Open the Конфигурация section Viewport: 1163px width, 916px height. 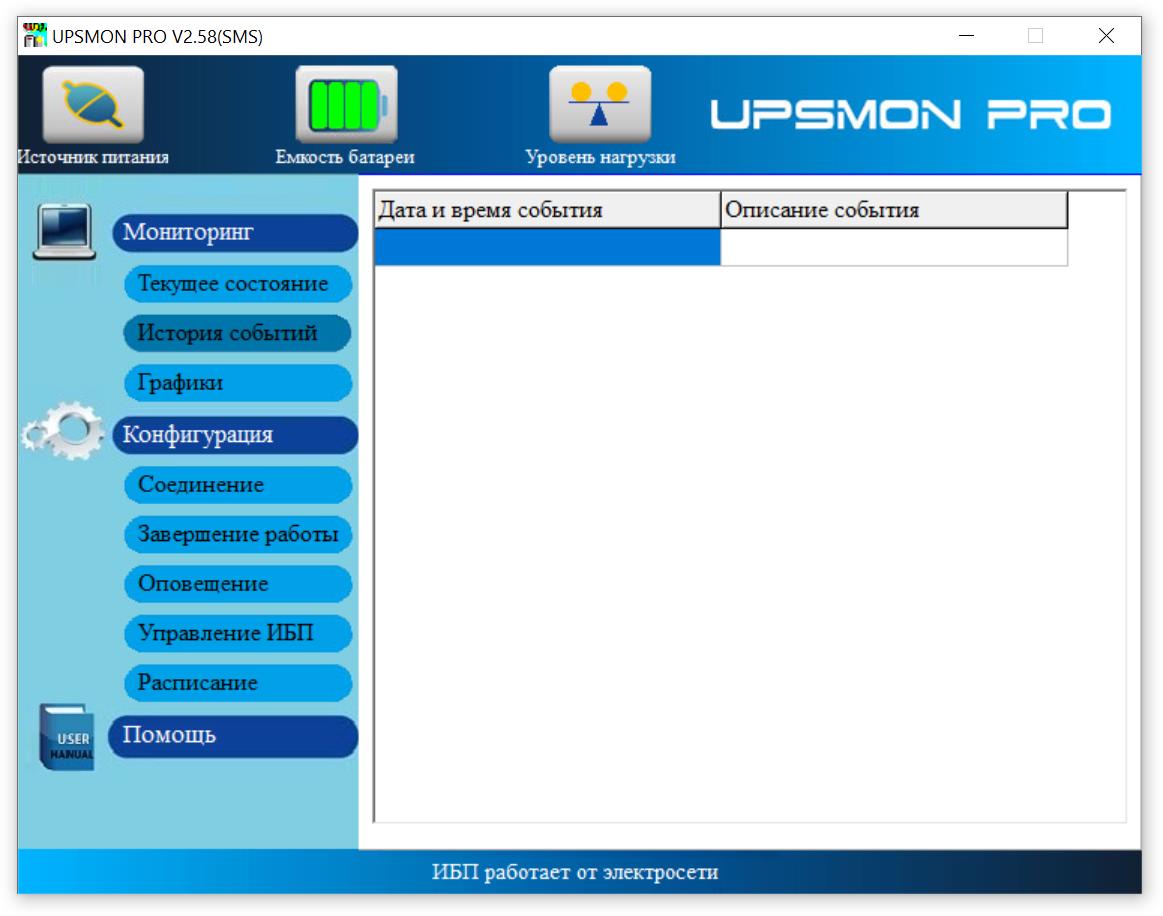click(235, 435)
